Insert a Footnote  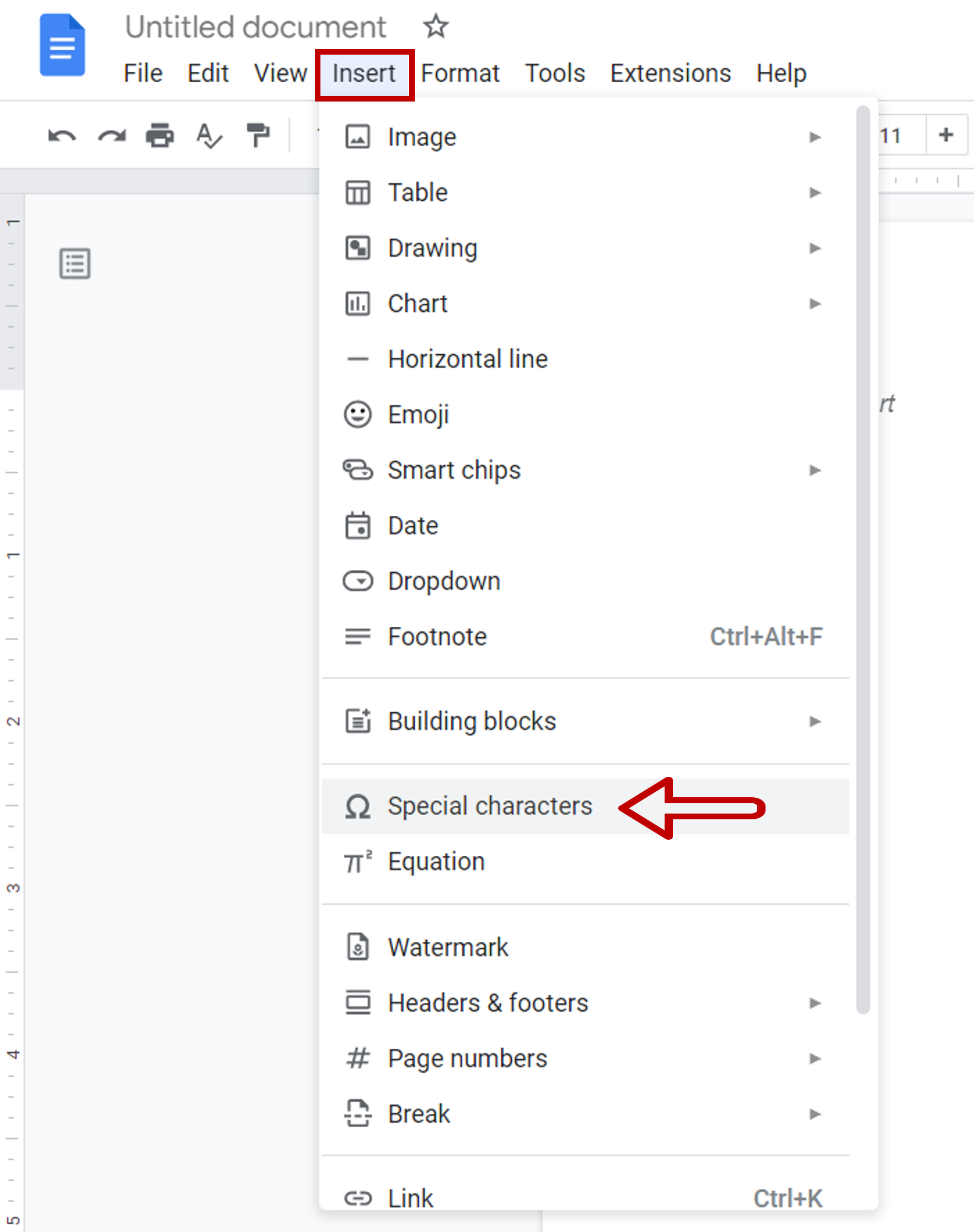pos(437,637)
